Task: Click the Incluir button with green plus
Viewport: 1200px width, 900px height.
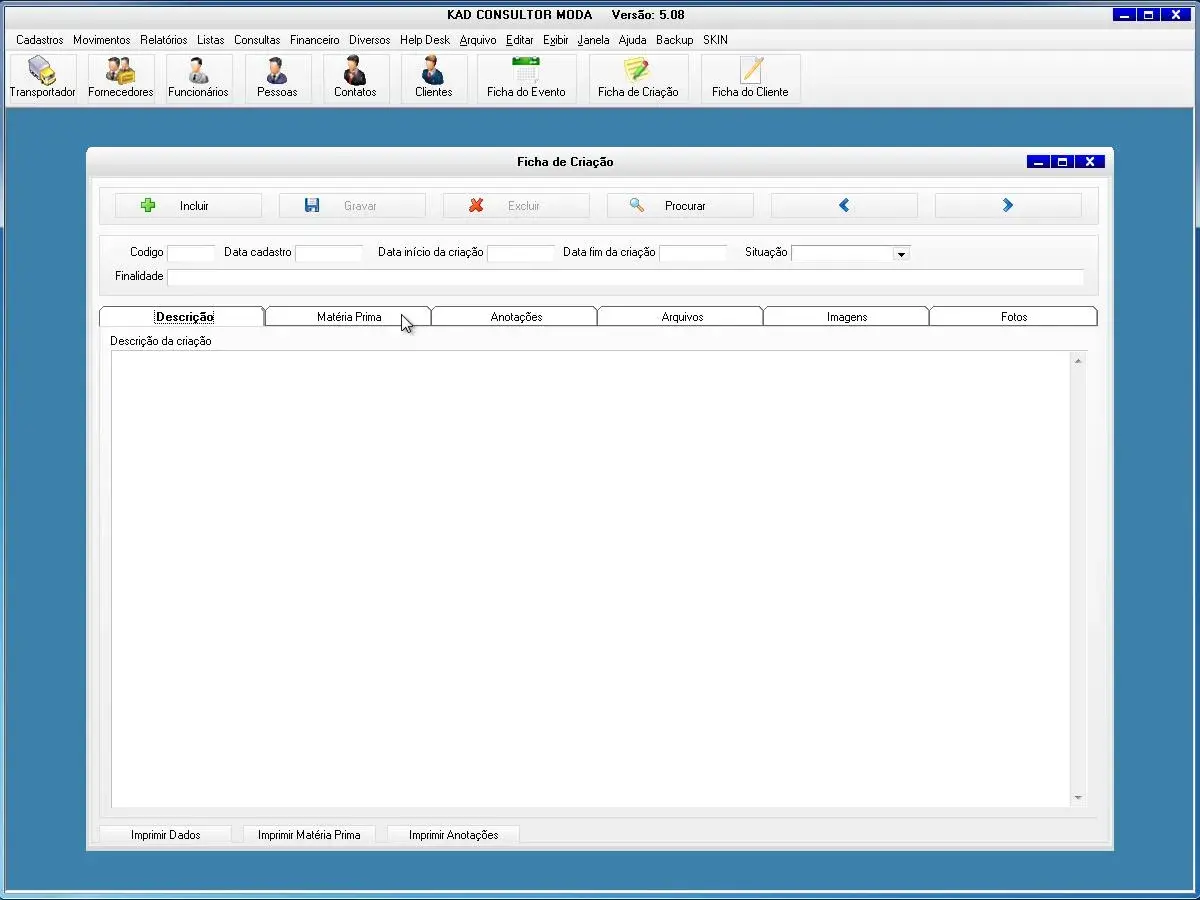Action: 188,206
